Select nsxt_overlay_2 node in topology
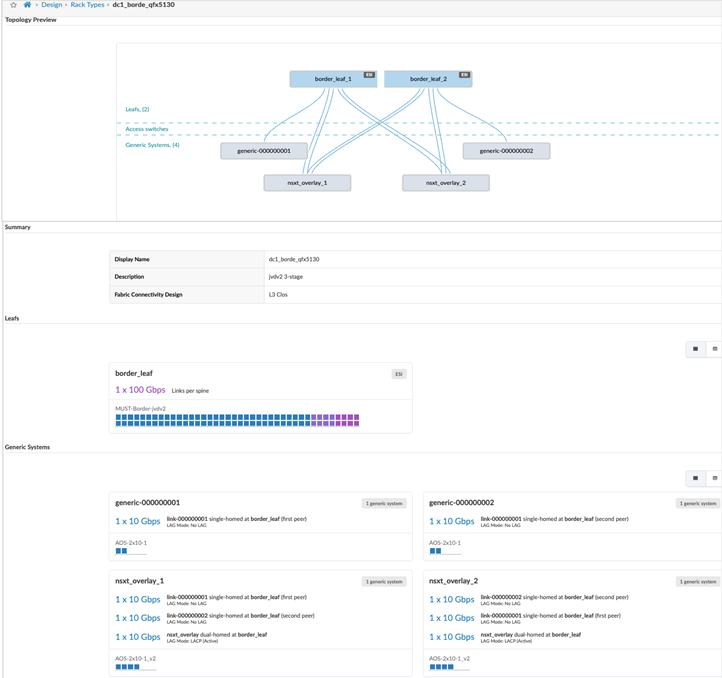Viewport: 722px width, 678px height. (x=446, y=183)
